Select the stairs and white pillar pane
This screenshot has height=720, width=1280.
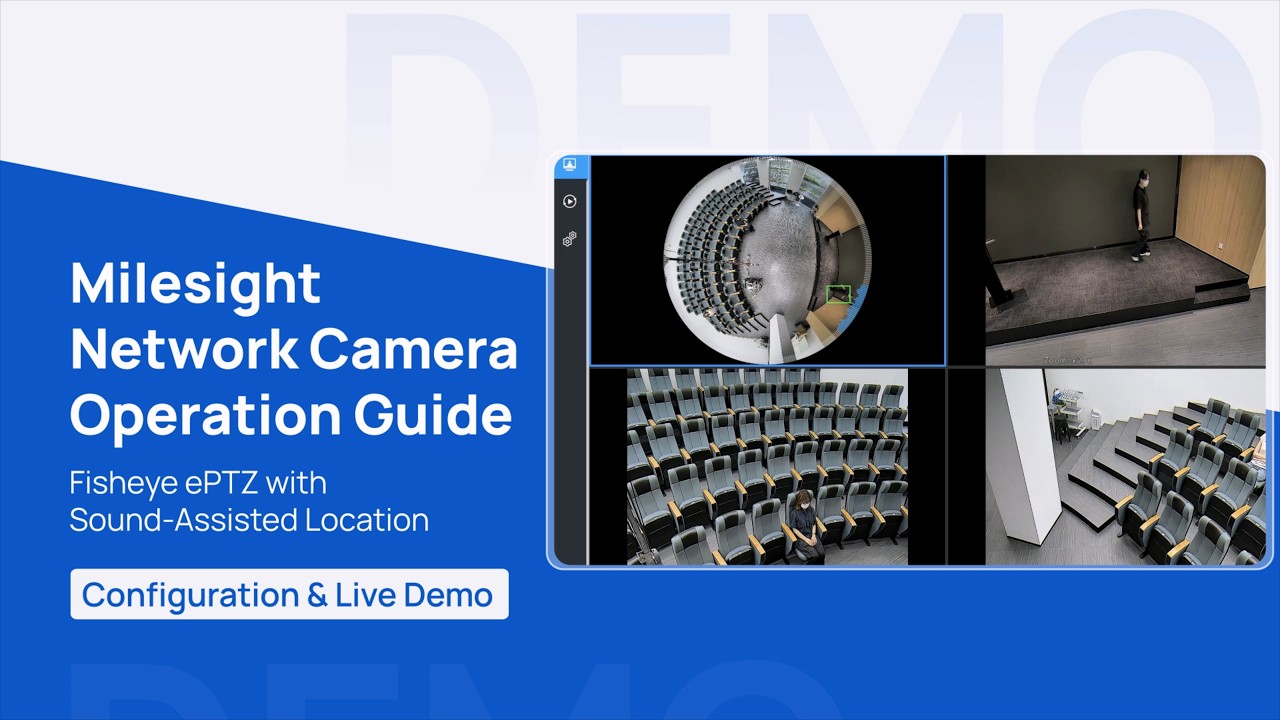[1106, 467]
